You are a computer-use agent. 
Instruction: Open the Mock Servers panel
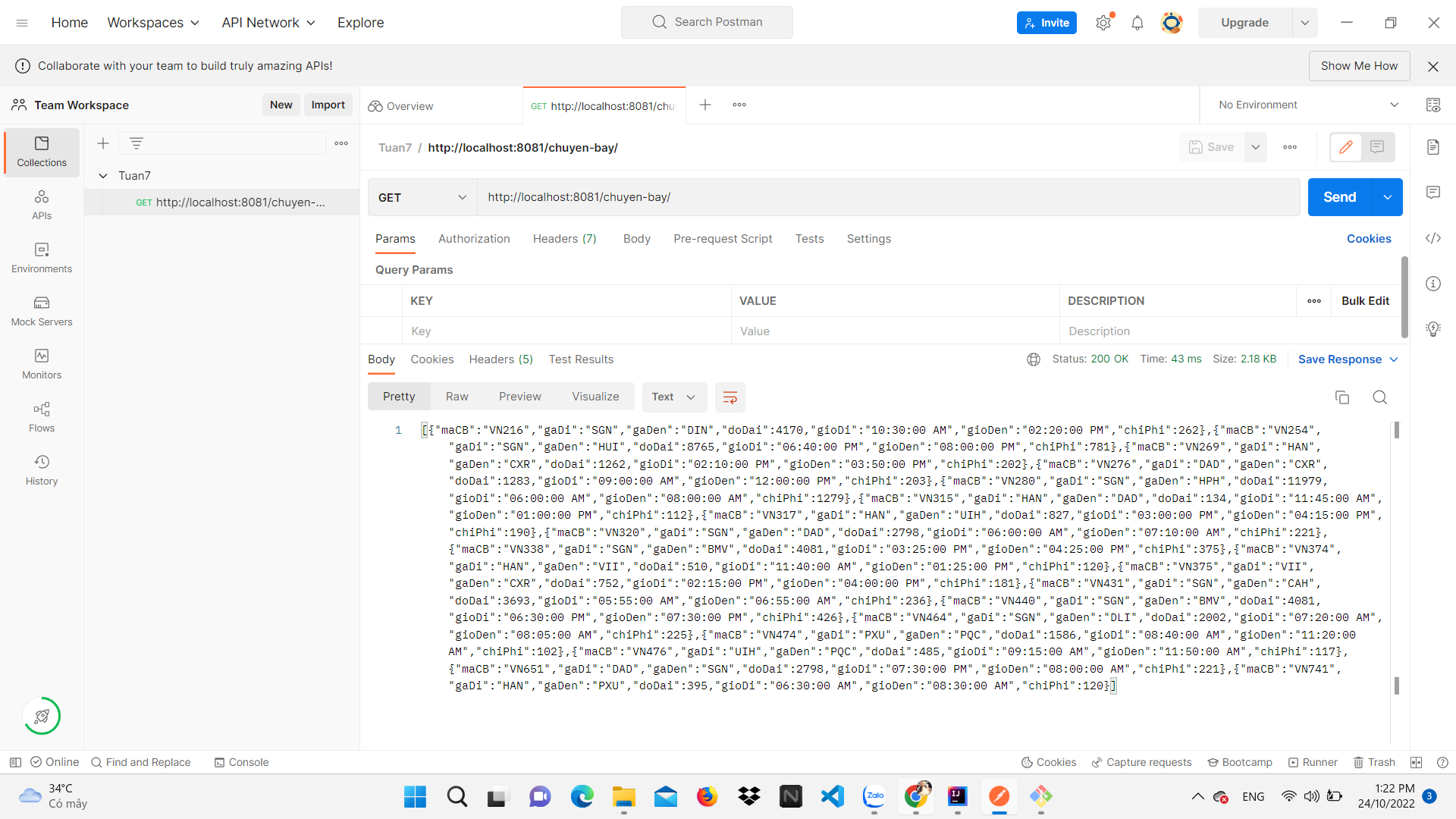(x=42, y=311)
